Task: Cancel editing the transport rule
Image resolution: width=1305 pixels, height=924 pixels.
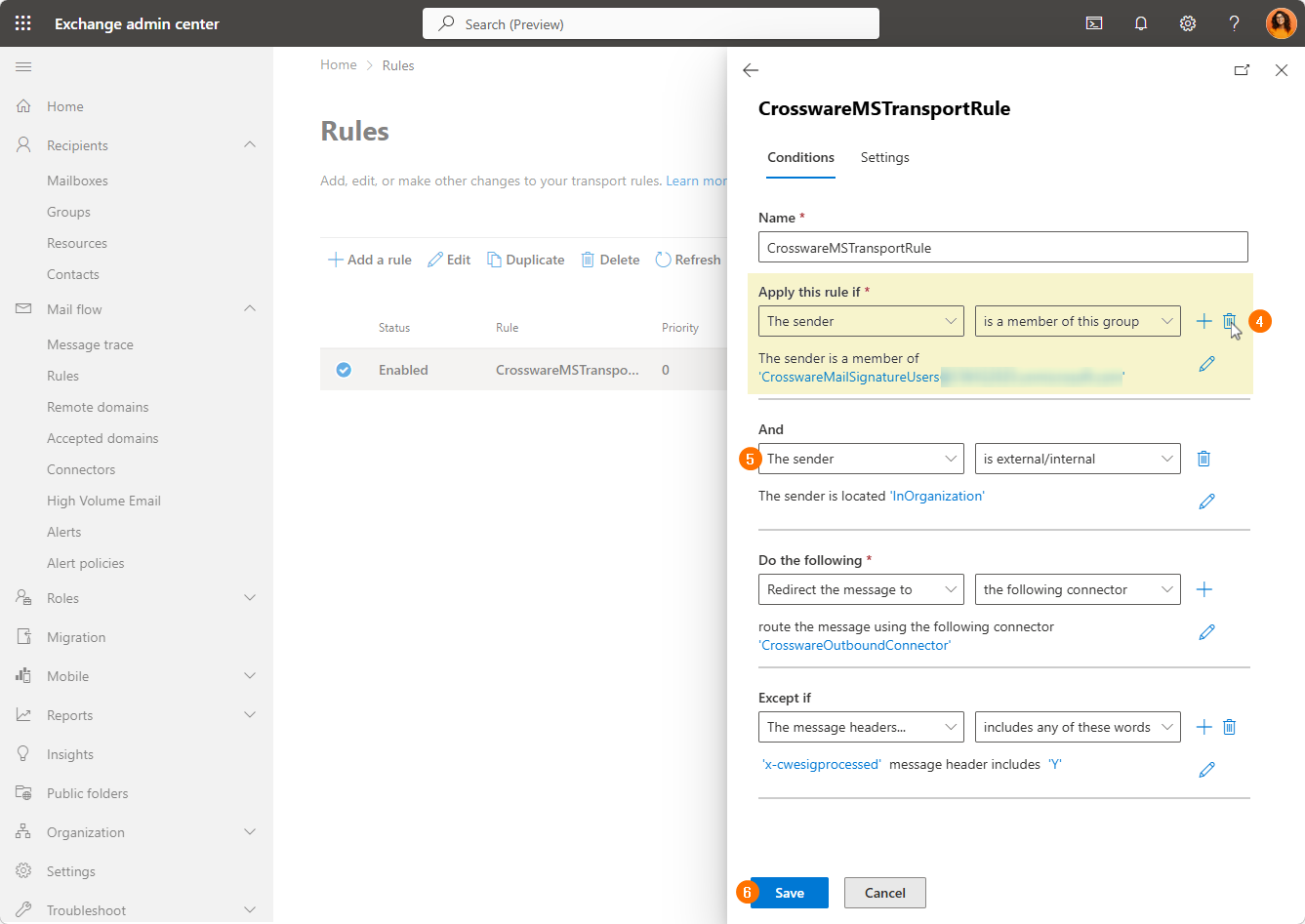Action: coord(885,893)
